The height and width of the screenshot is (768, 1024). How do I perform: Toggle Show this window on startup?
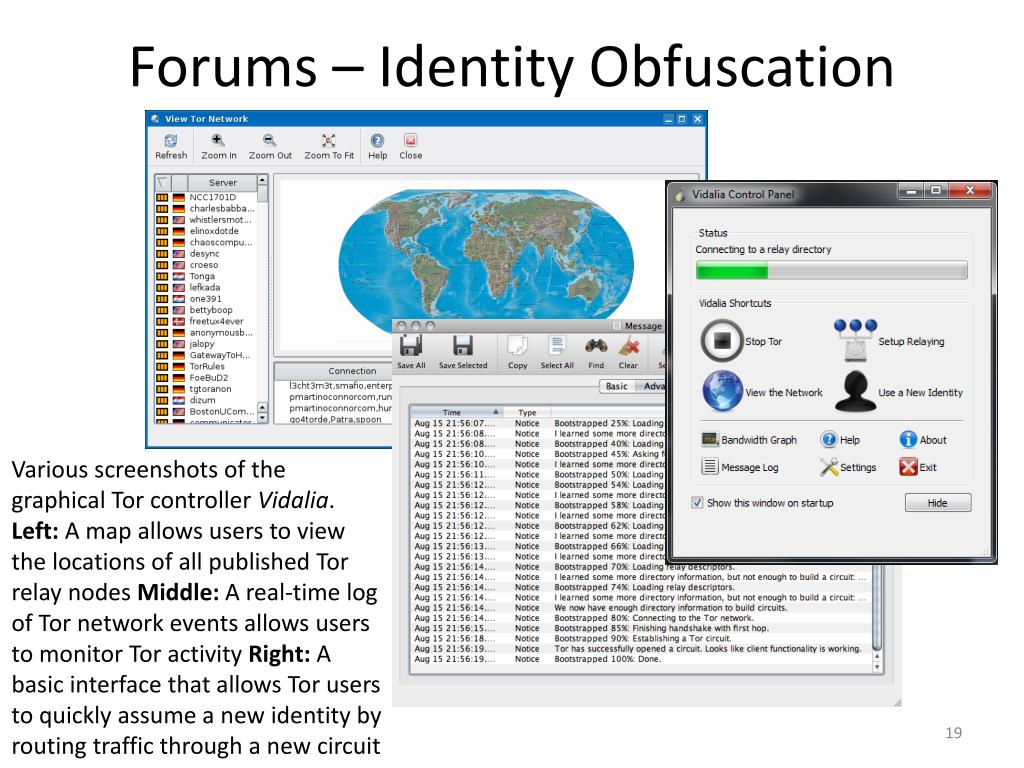click(x=697, y=502)
